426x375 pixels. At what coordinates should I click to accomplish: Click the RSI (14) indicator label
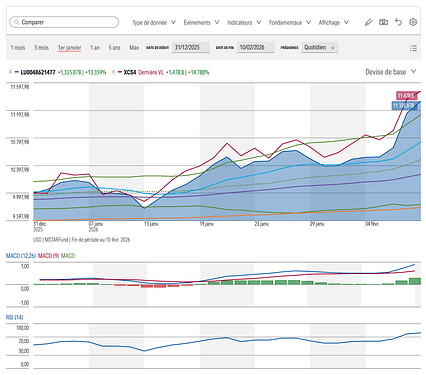14,317
